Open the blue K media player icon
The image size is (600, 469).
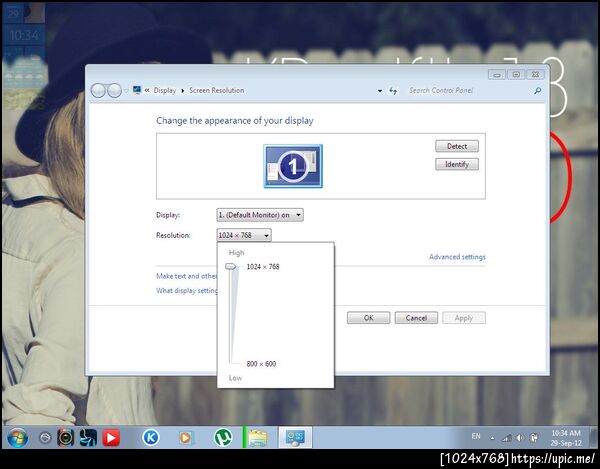(151, 437)
